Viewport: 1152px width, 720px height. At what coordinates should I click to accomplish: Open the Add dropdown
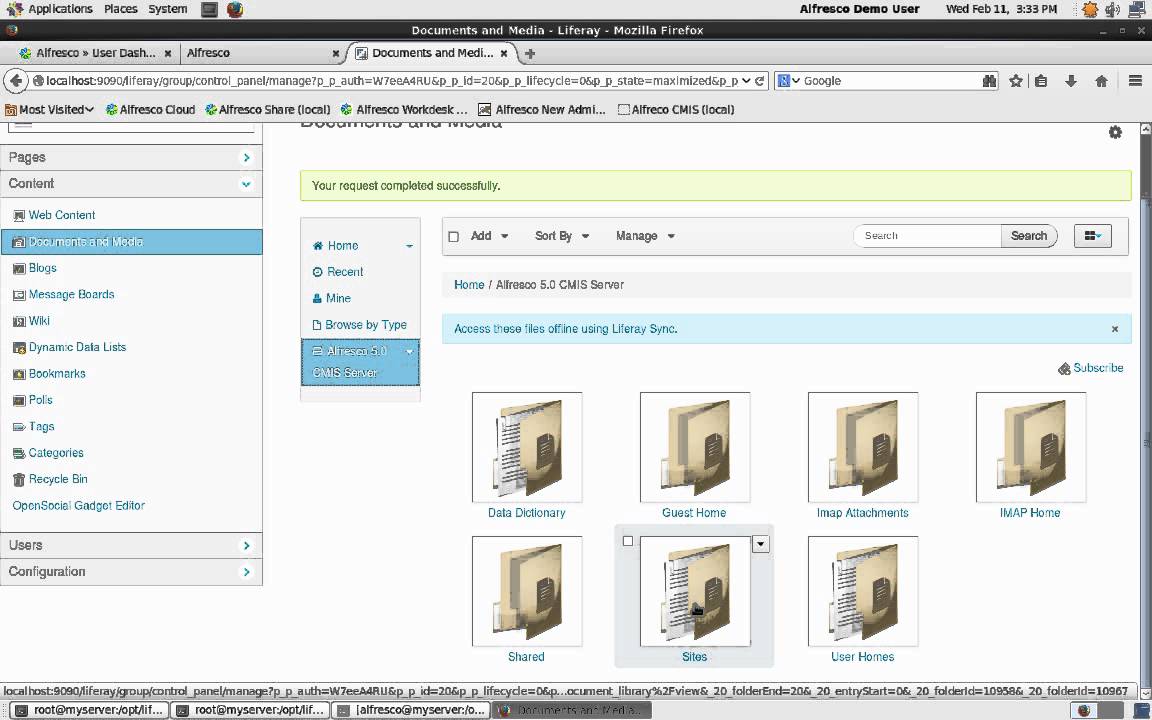pos(489,236)
